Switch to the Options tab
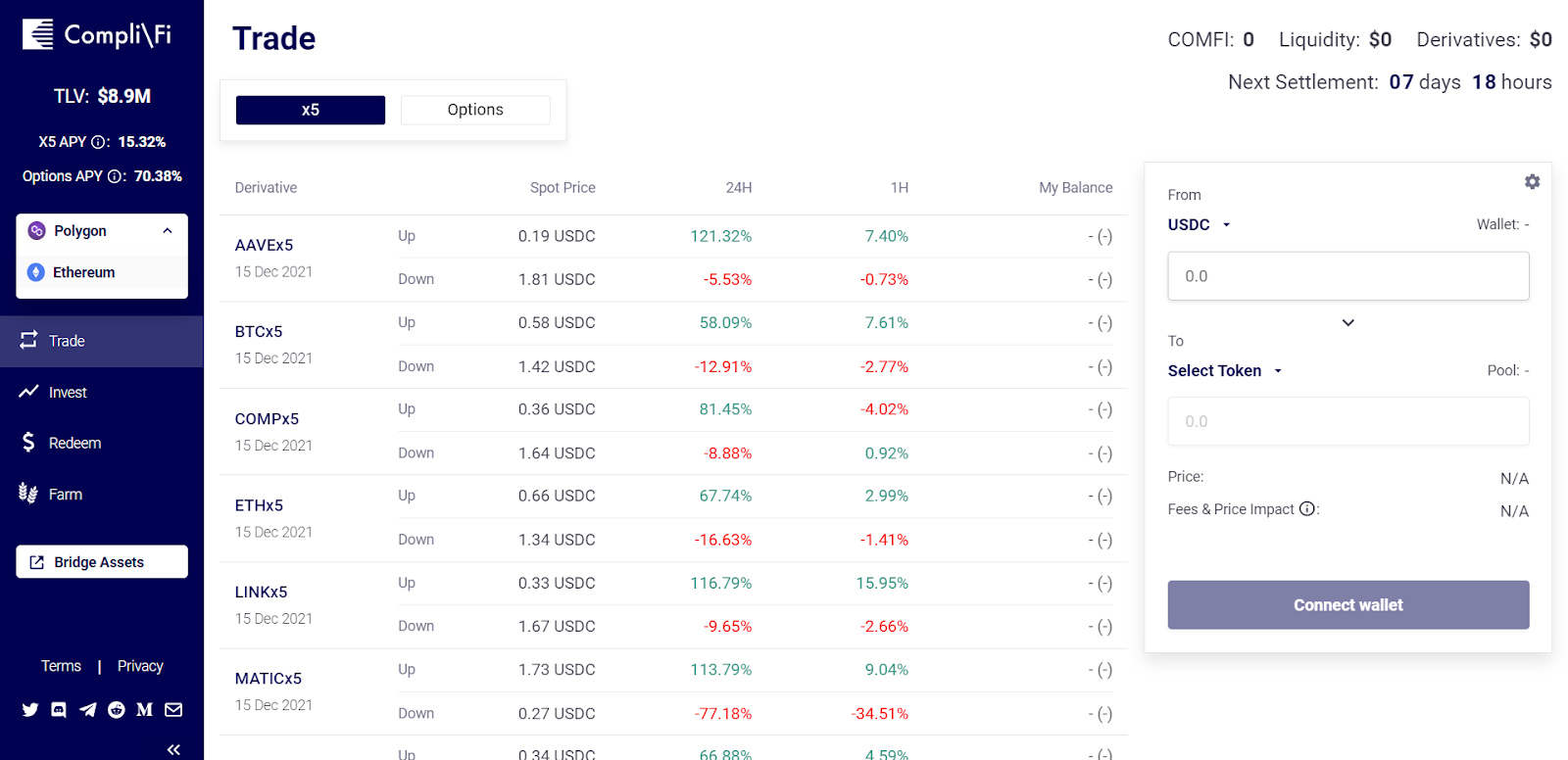This screenshot has width=1568, height=760. (475, 110)
